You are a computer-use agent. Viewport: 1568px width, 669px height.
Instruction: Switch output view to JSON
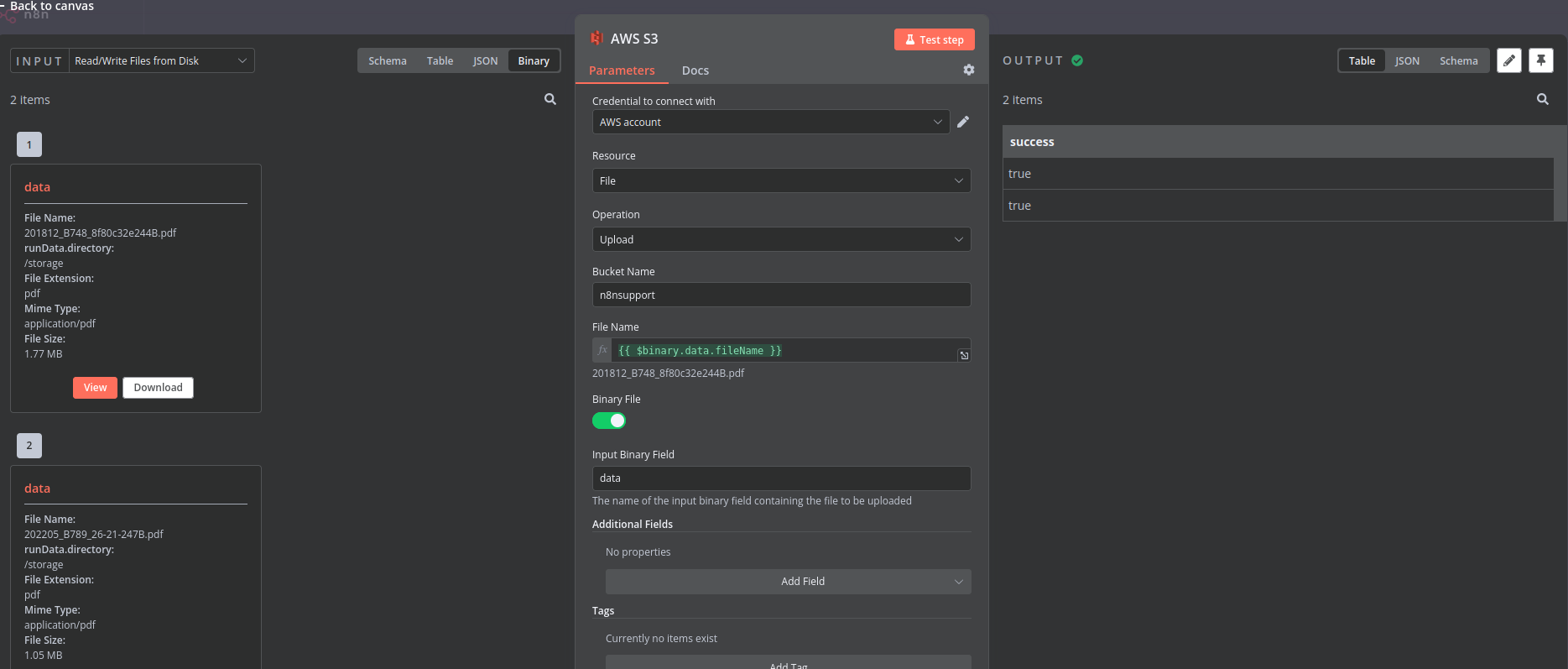pos(1407,60)
